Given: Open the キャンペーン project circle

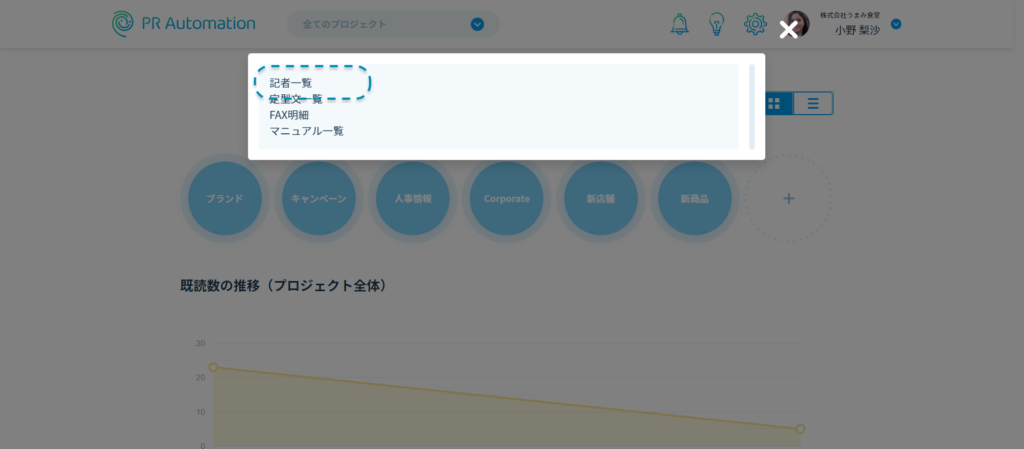Looking at the screenshot, I should 319,199.
